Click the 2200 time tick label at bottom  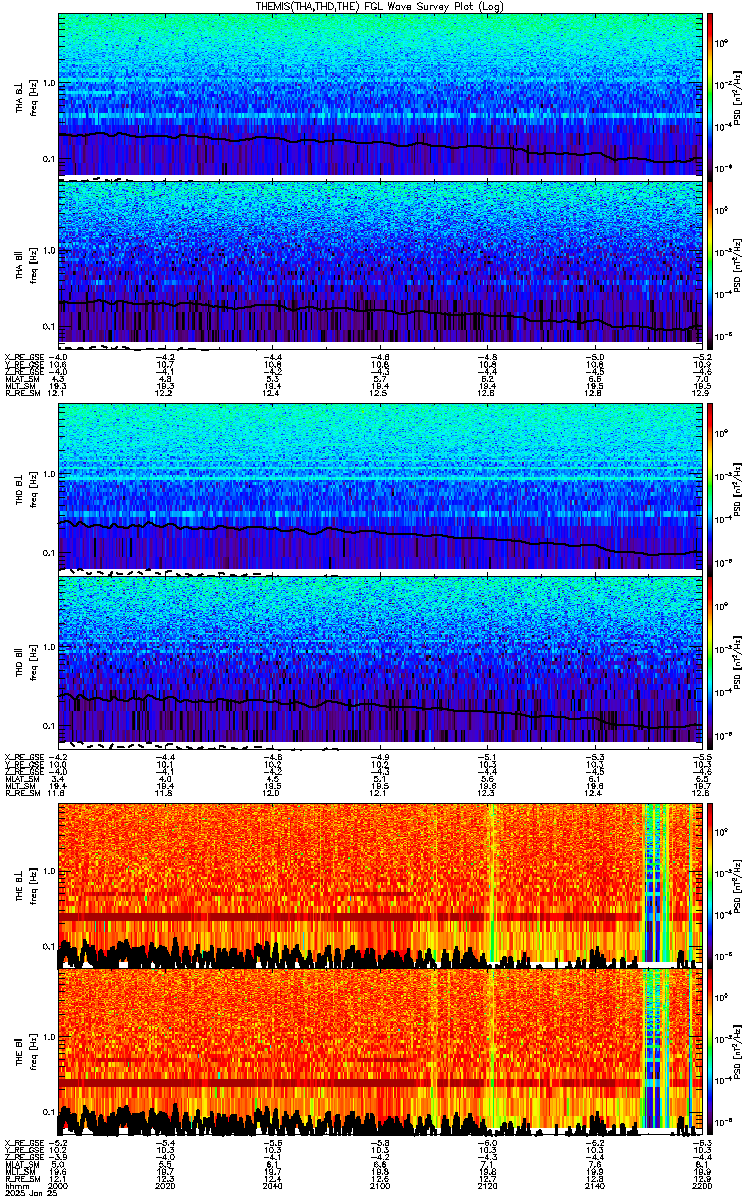[688, 1185]
